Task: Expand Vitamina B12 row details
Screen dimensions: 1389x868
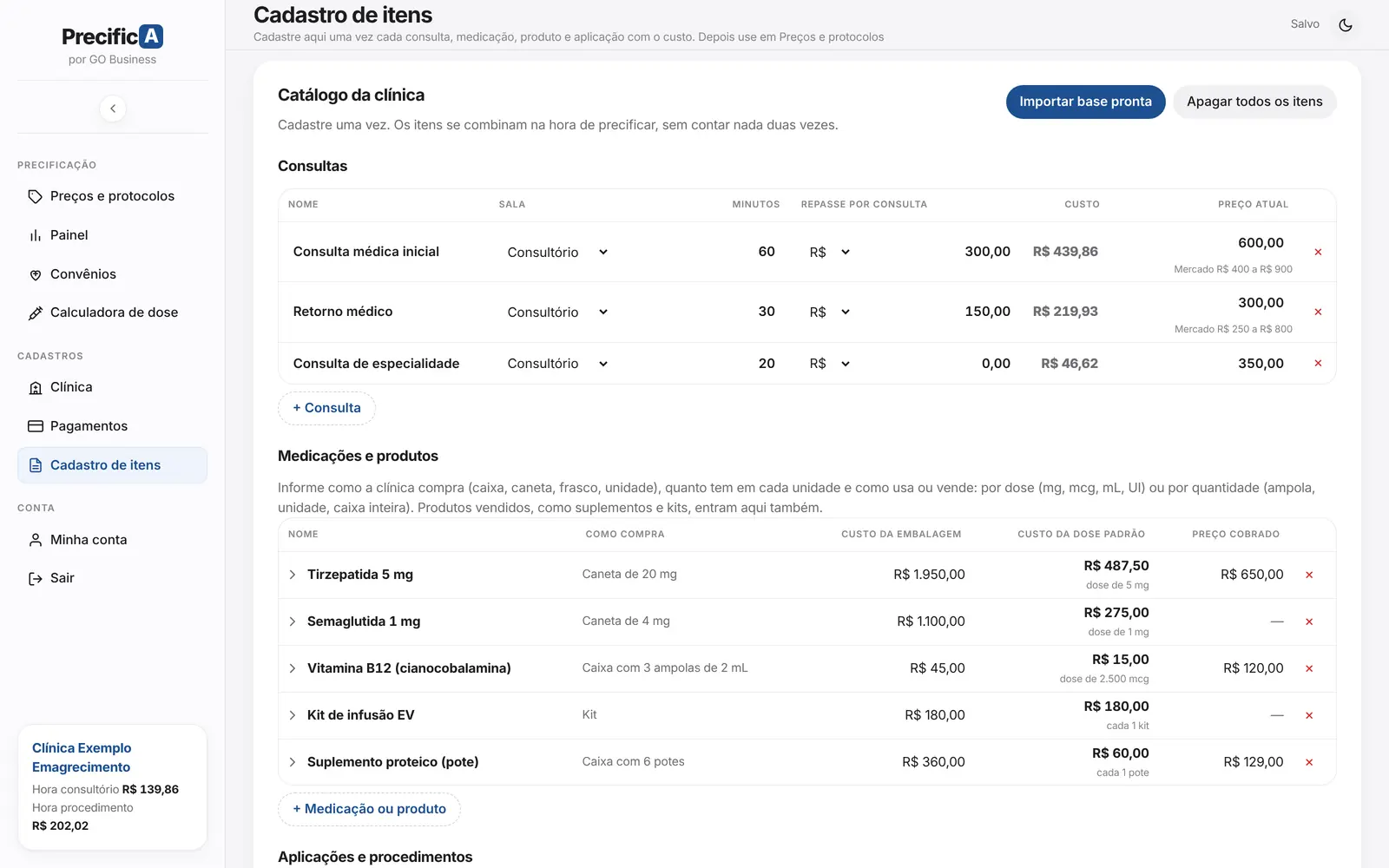Action: point(293,668)
